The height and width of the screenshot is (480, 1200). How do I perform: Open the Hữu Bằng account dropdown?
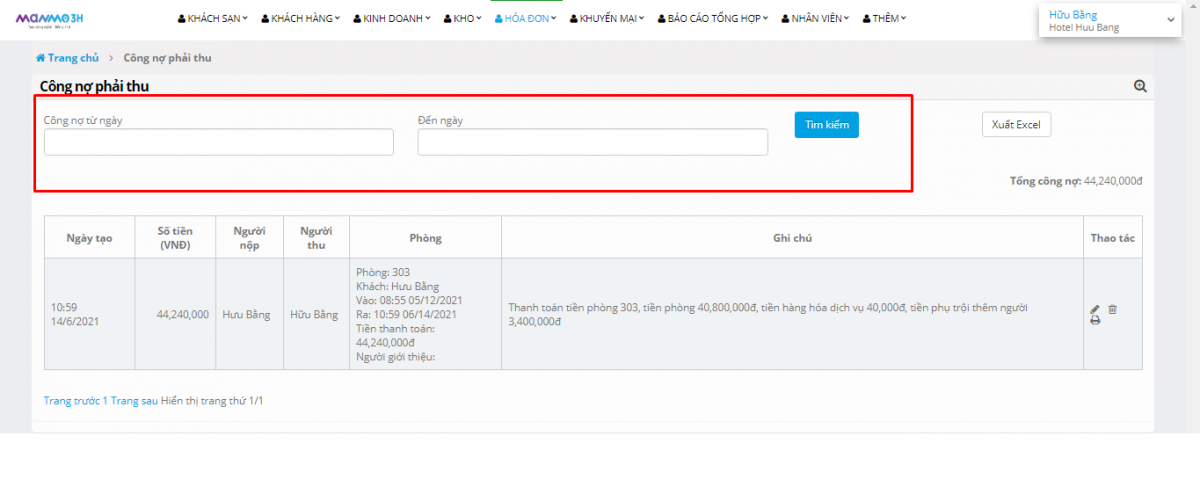[1110, 20]
